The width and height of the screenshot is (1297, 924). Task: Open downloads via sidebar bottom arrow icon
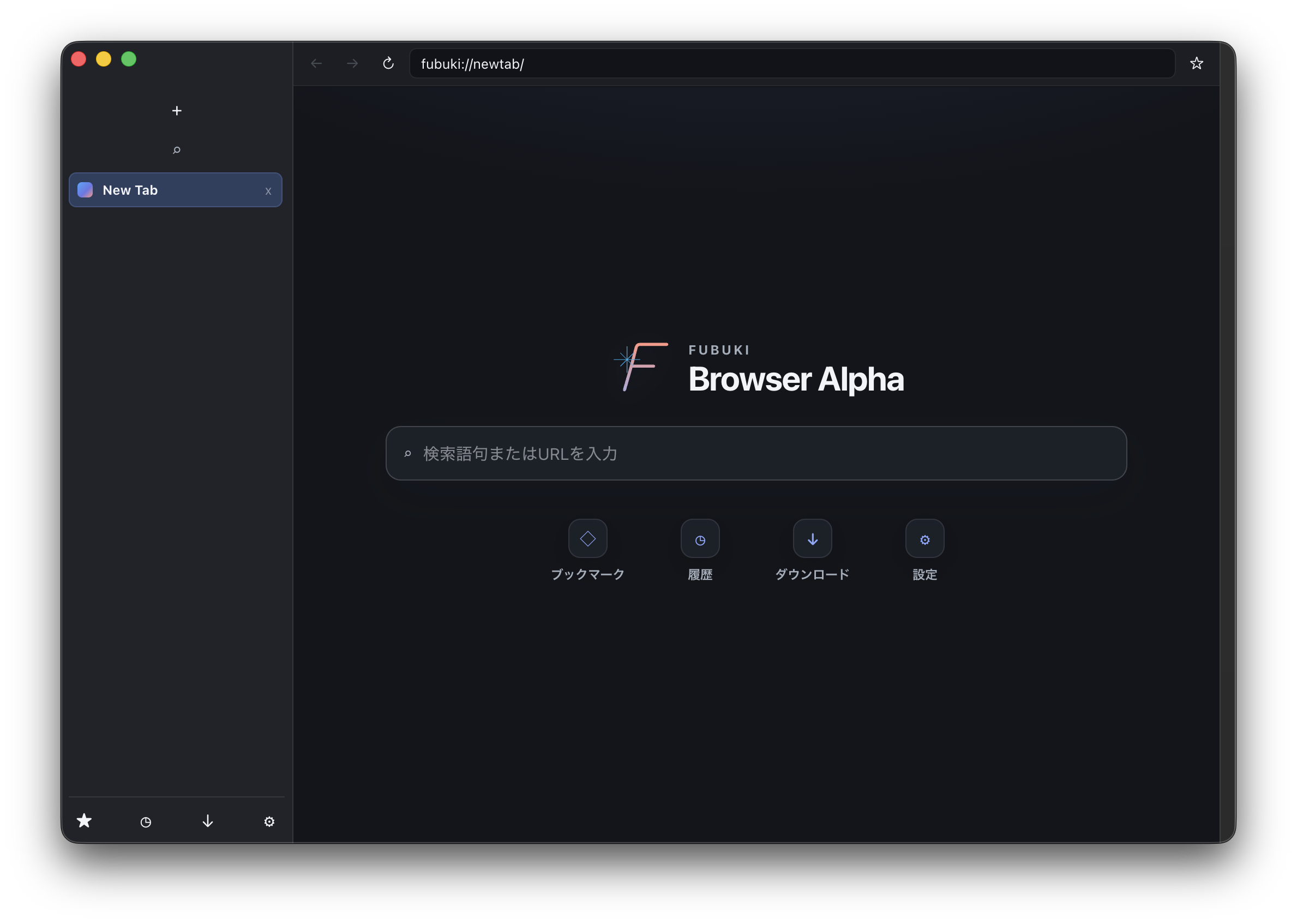[x=208, y=821]
